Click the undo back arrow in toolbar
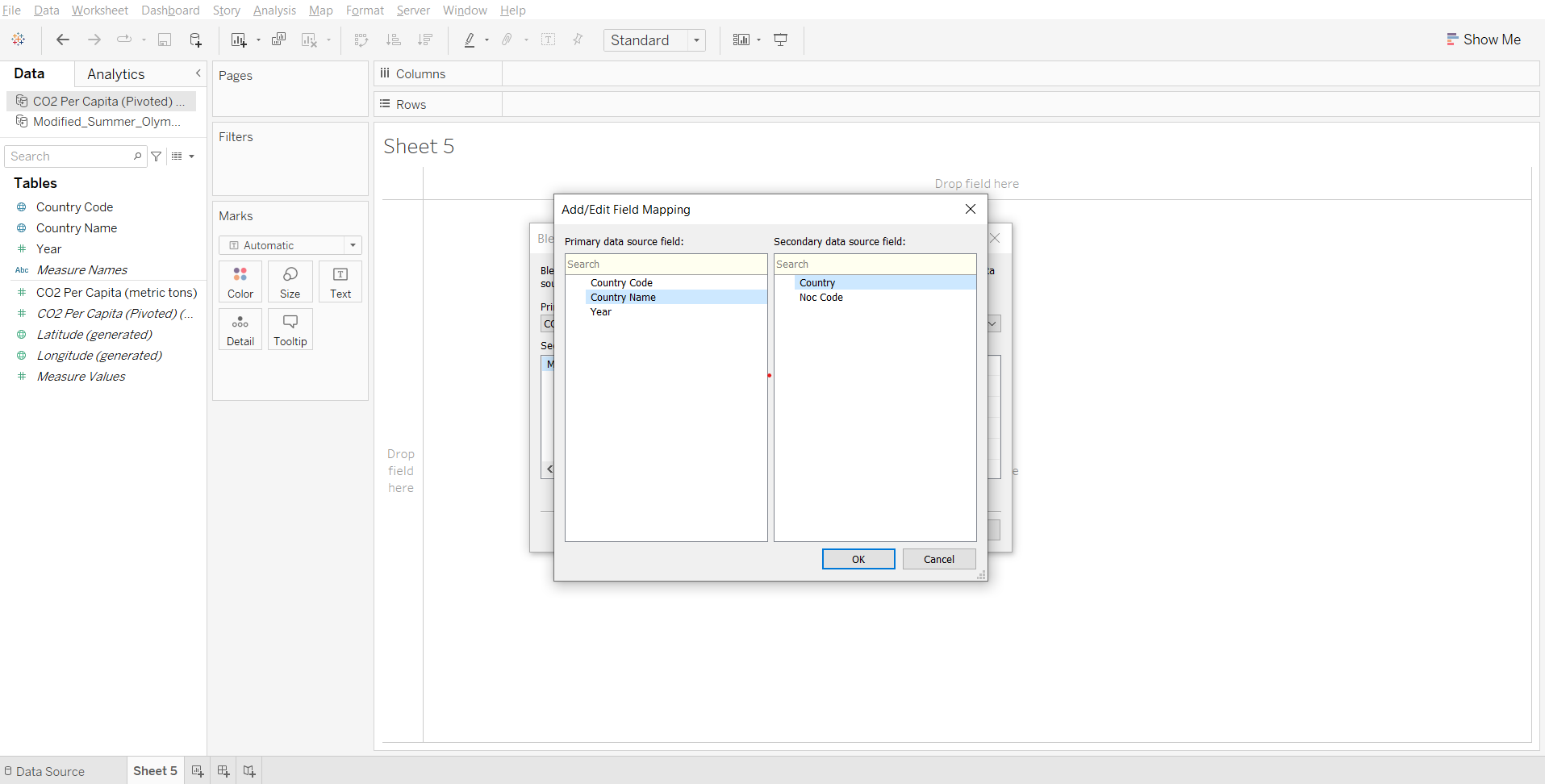 (63, 40)
